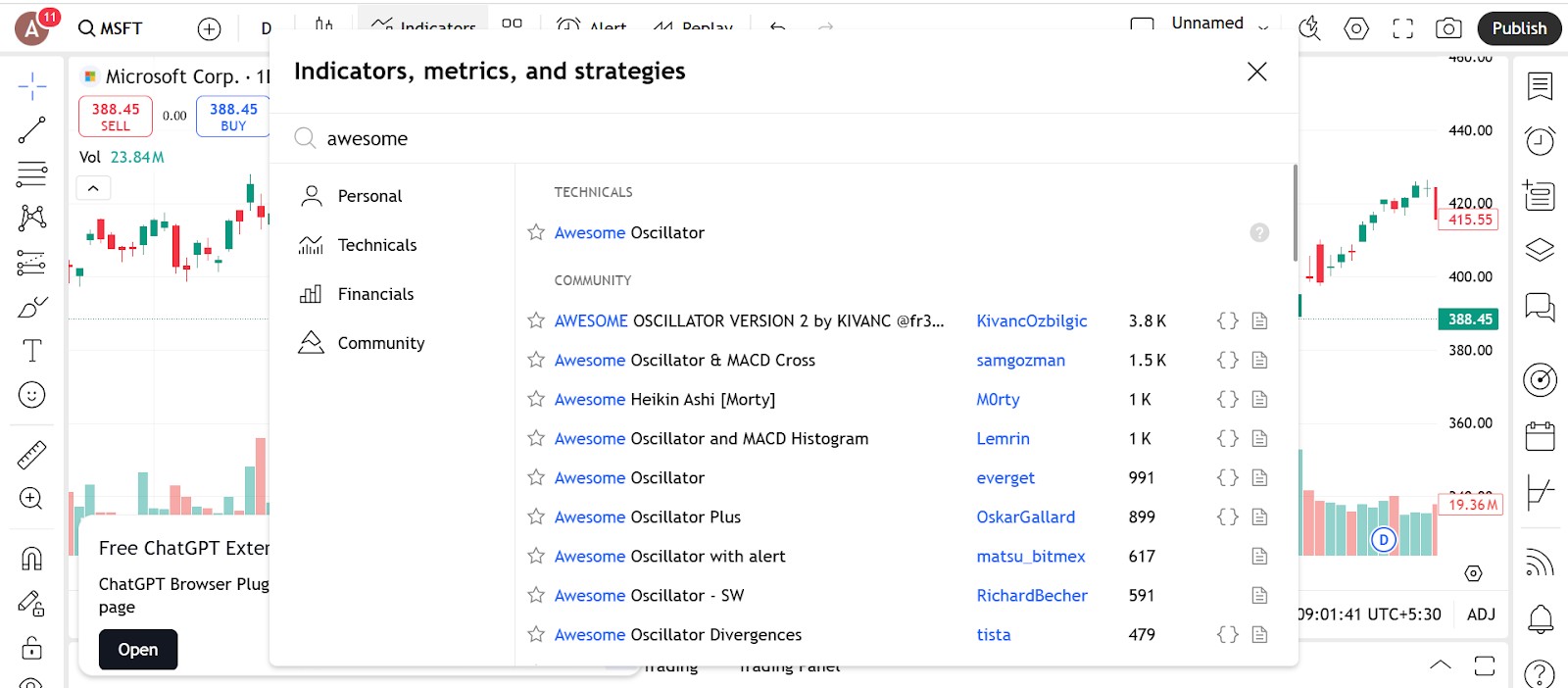Open the object tree layers panel

coord(1540,250)
